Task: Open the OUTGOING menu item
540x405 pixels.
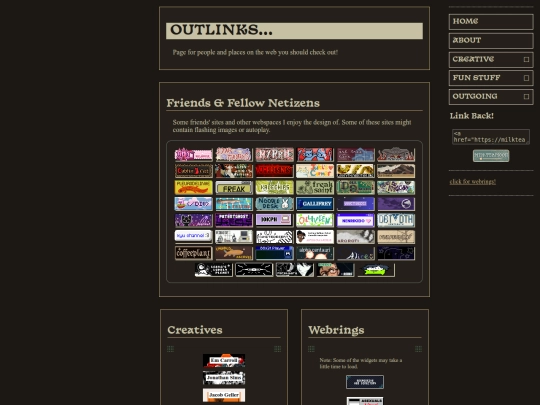Action: tap(491, 96)
